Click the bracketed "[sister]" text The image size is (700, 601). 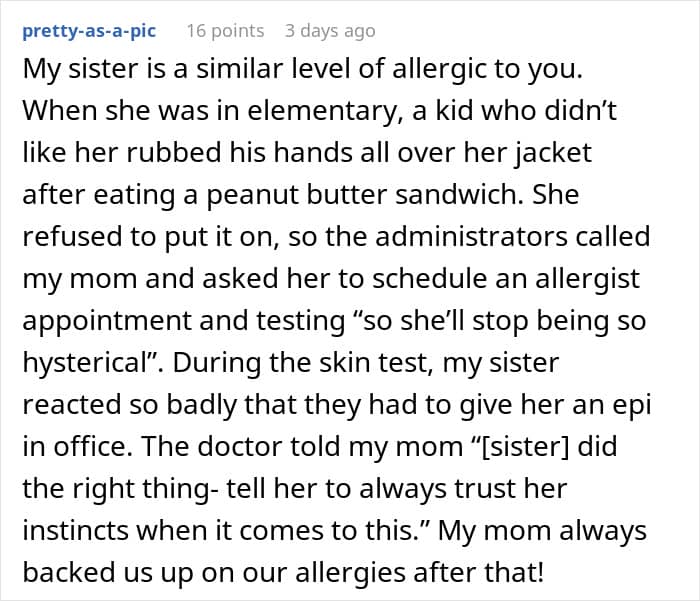tap(525, 447)
